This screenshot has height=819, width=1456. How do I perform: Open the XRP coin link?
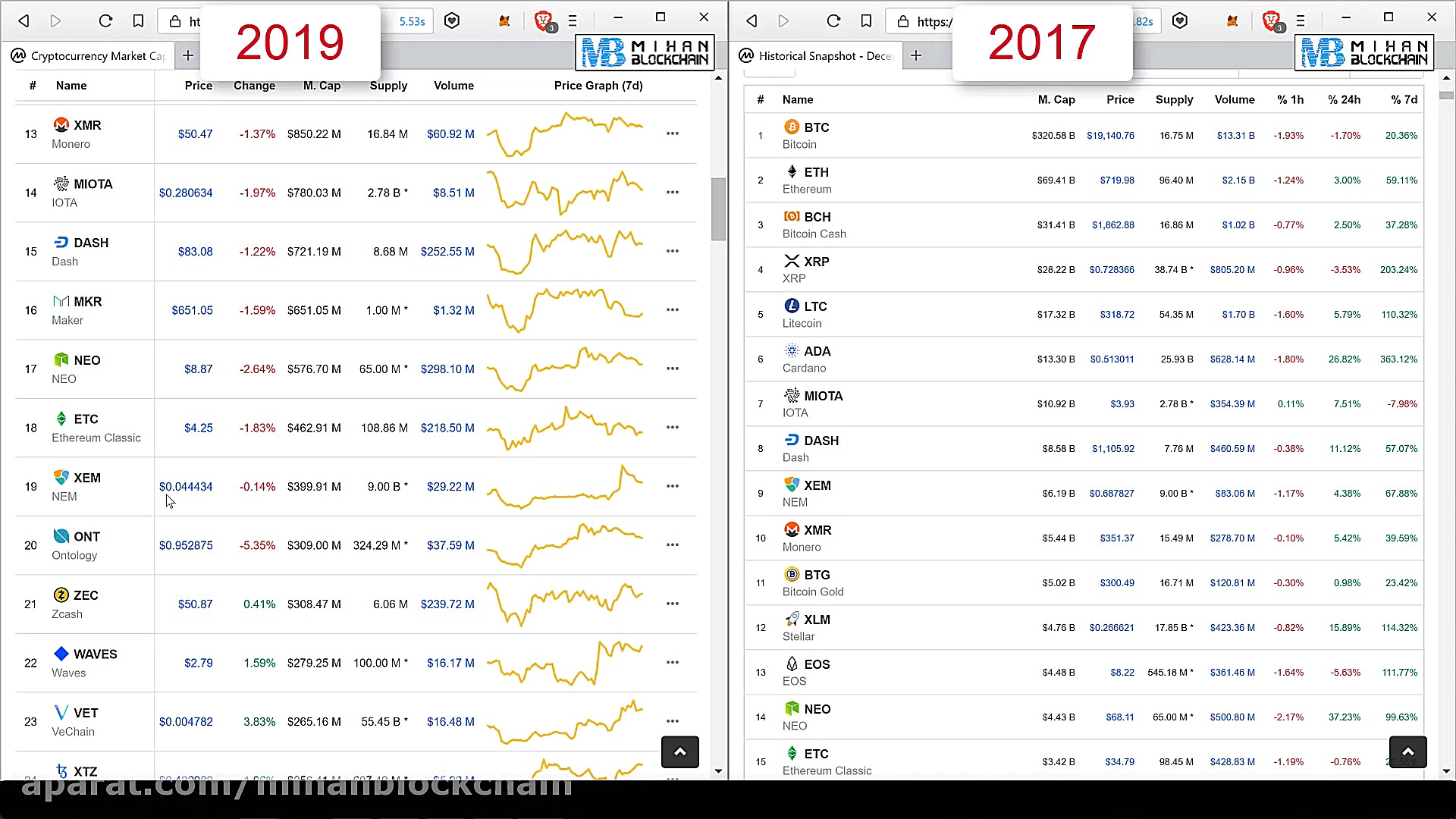click(817, 262)
